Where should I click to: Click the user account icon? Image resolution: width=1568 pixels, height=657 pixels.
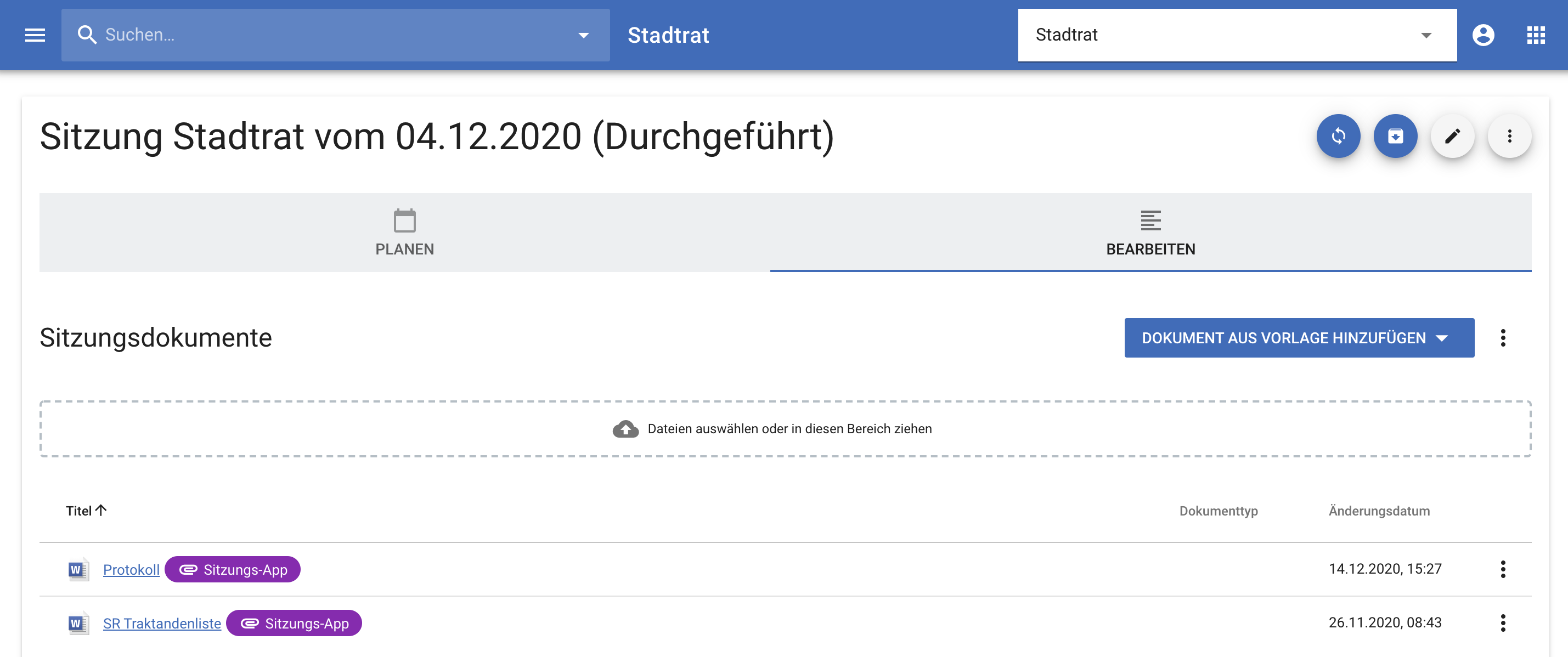[1483, 35]
